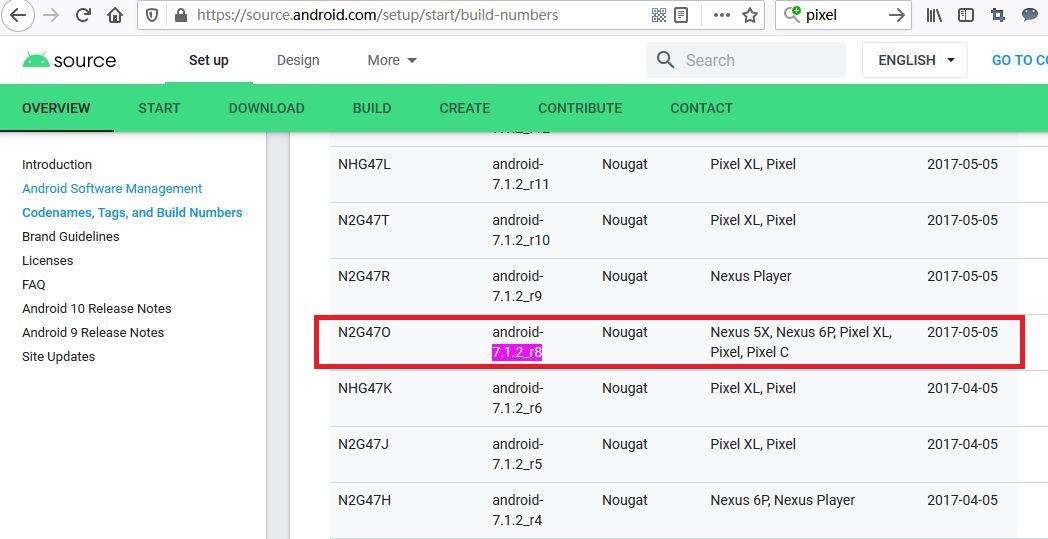This screenshot has width=1048, height=539.
Task: Click the GO TO CODE link
Action: (x=1020, y=60)
